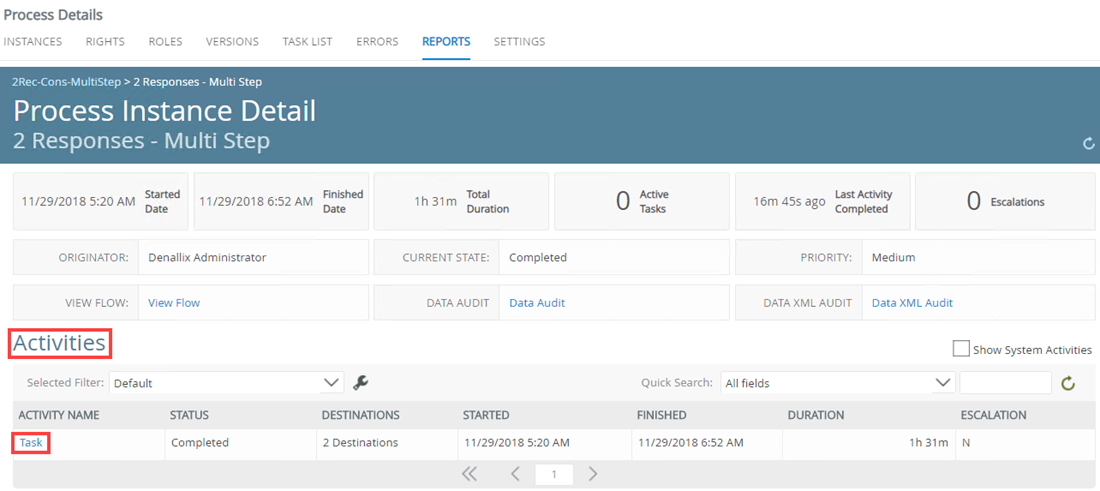
Task: Enable Show System Activities checkbox
Action: coord(961,349)
